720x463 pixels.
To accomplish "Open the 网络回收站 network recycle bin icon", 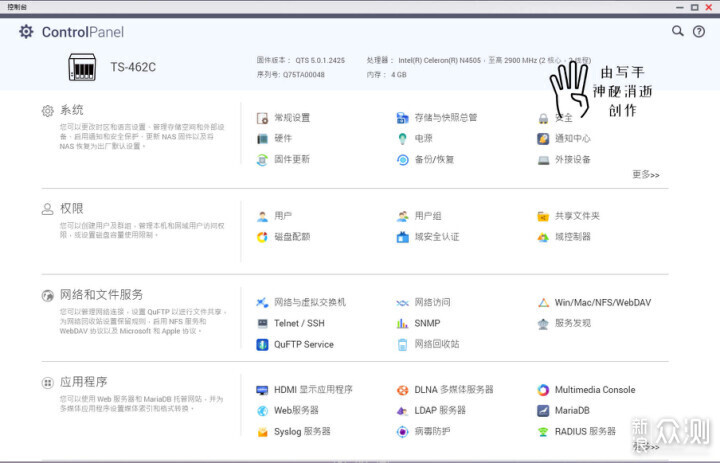I will 402,344.
